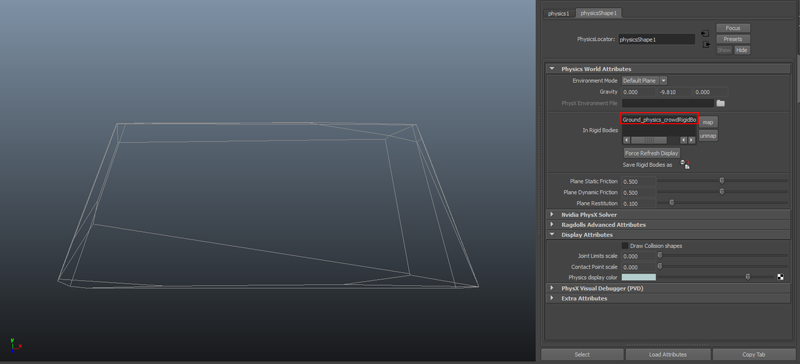
Task: Click Load Attributes button
Action: (668, 354)
